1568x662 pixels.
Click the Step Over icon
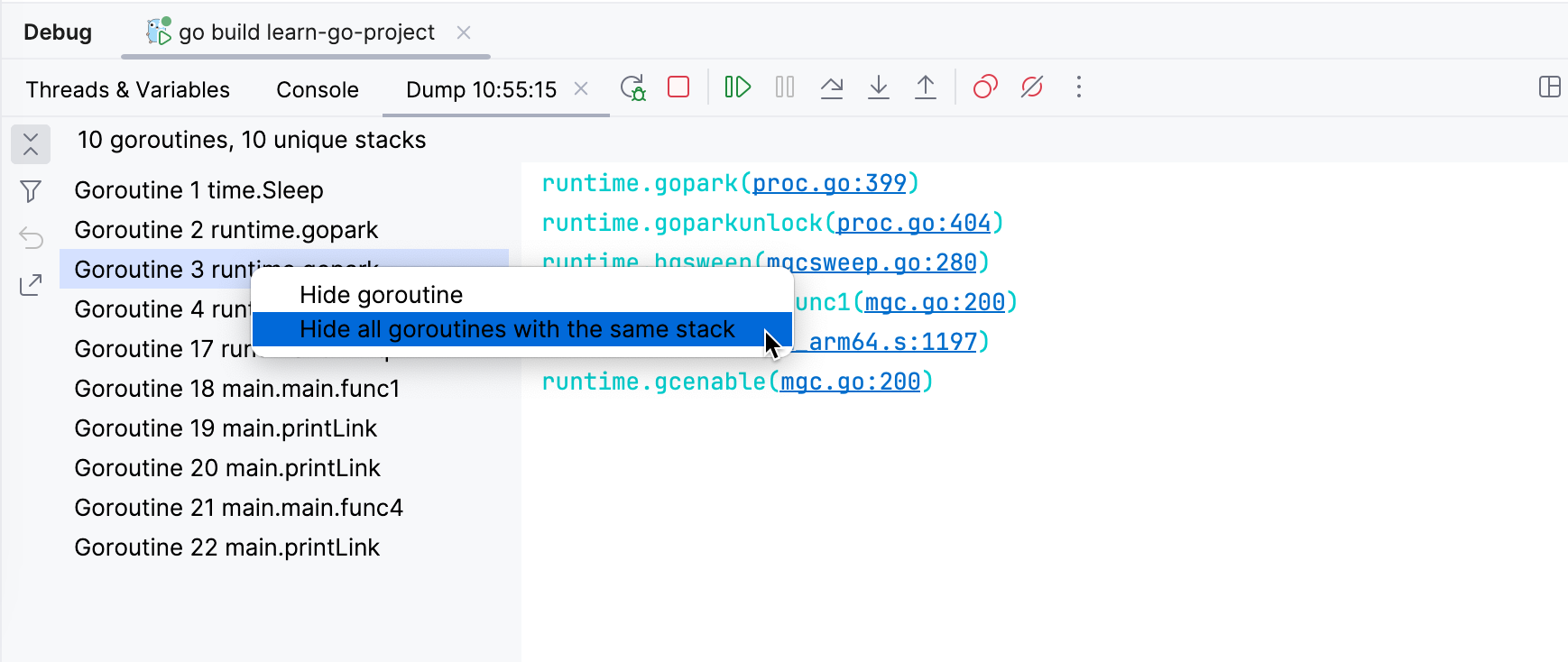pos(832,87)
